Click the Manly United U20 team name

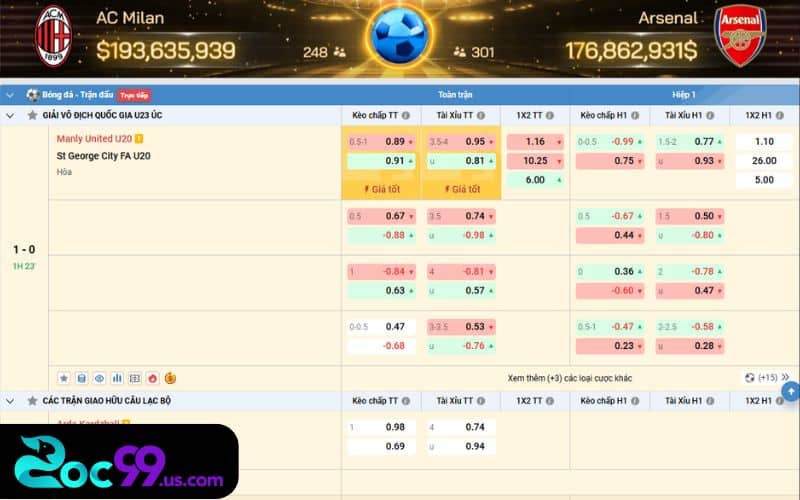pos(94,138)
